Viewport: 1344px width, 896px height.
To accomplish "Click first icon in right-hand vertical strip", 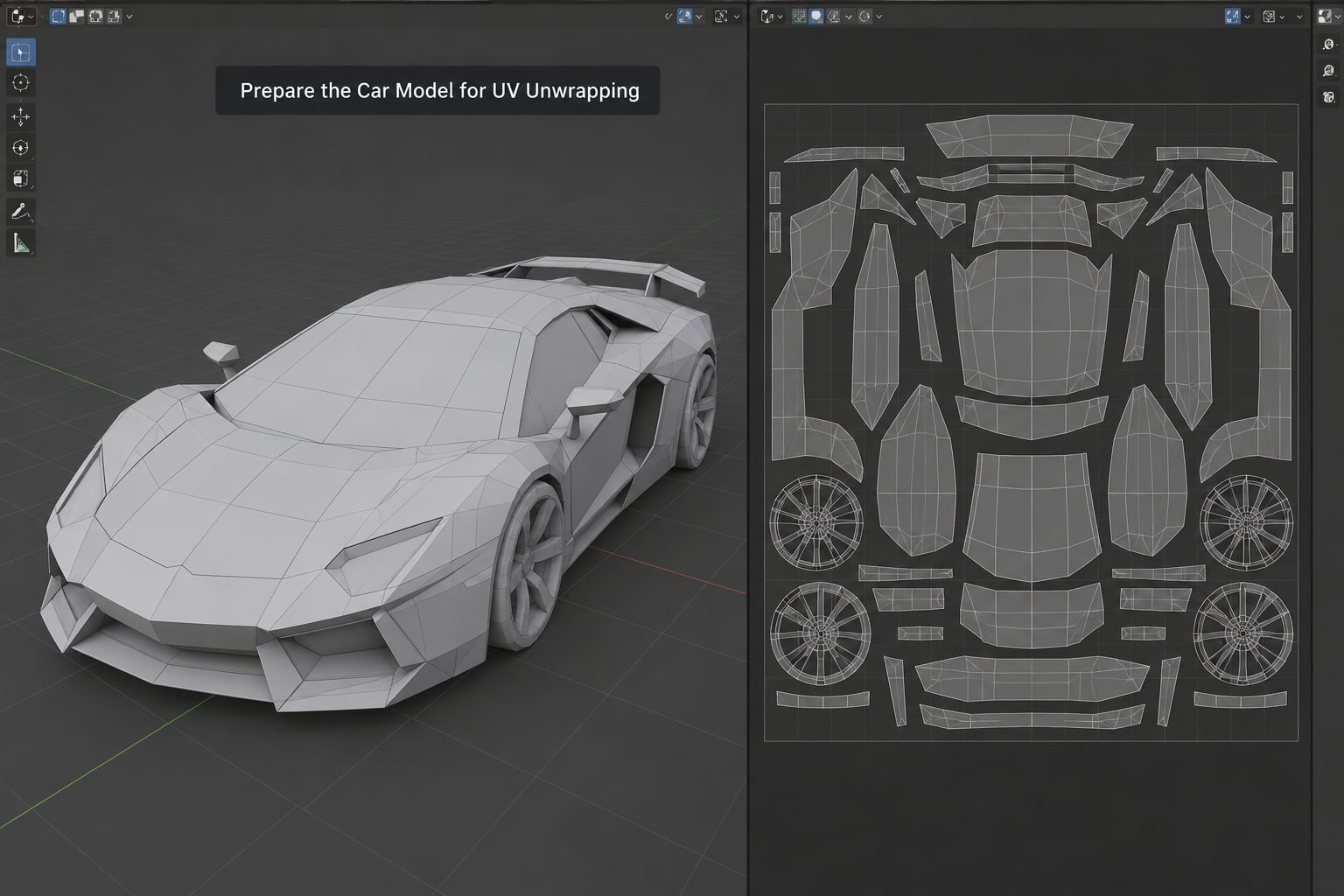I will click(1328, 45).
